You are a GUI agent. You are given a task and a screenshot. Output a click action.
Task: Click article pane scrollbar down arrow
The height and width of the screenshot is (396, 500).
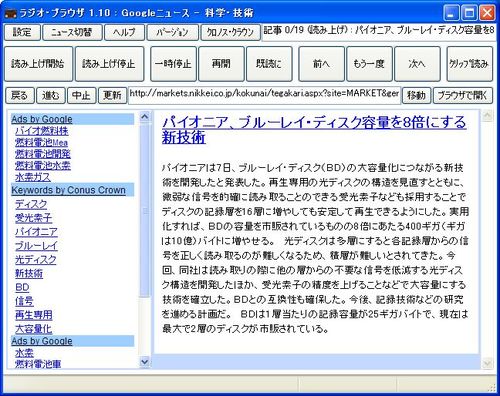tap(487, 363)
